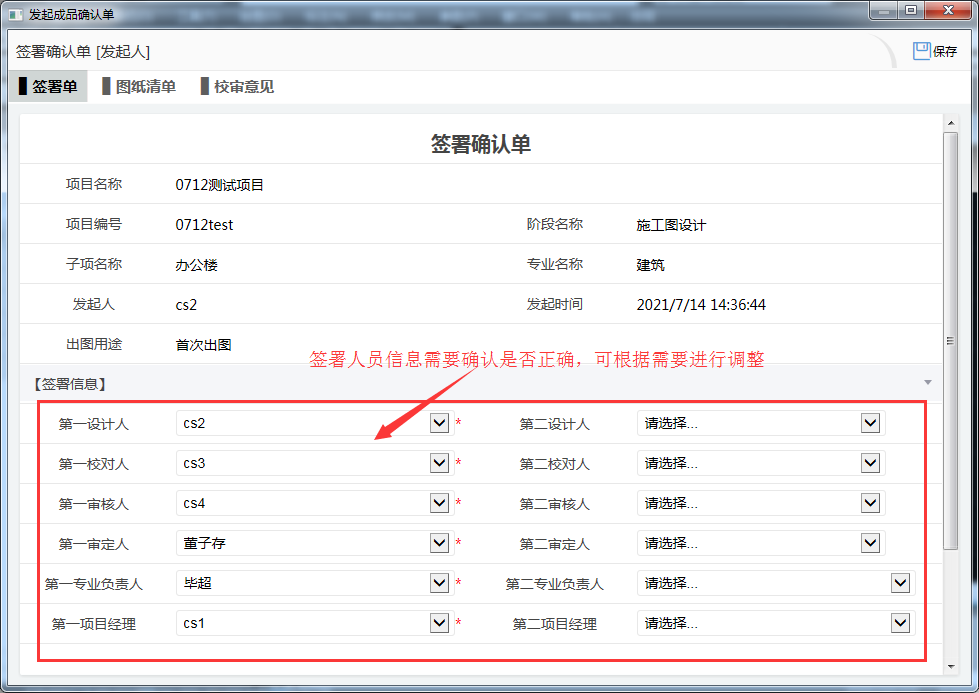Image resolution: width=979 pixels, height=693 pixels.
Task: Open the 第一审定人 dropdown list
Action: tap(439, 543)
